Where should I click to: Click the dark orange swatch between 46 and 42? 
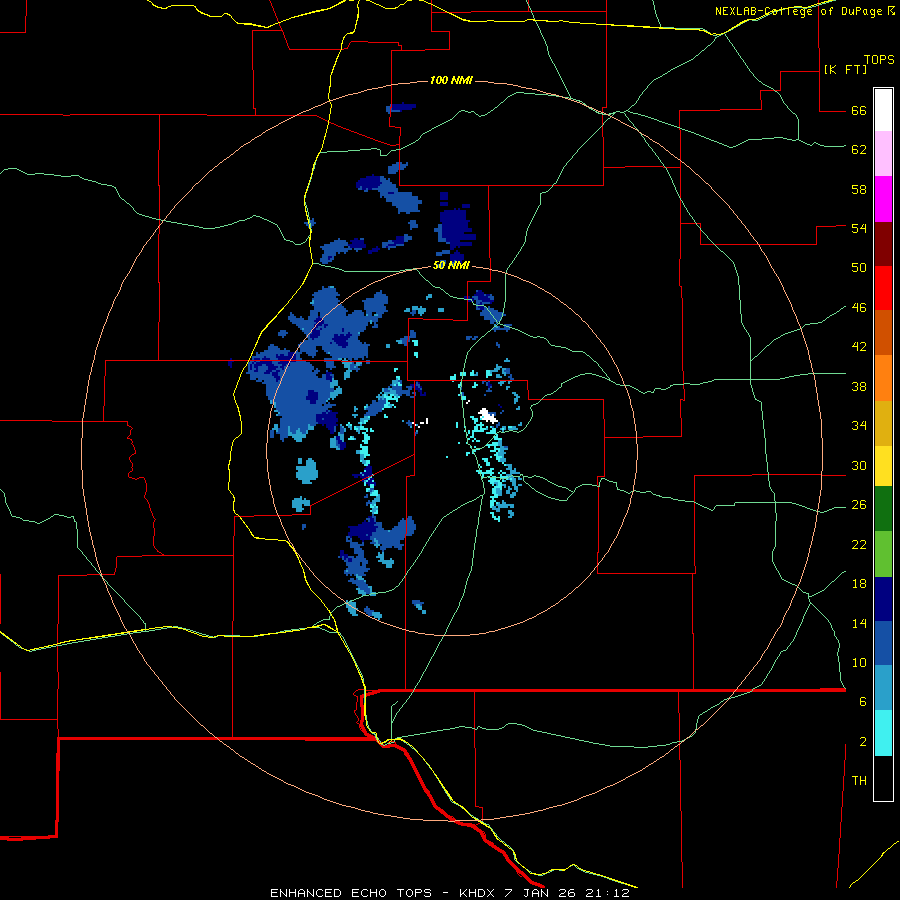click(883, 333)
